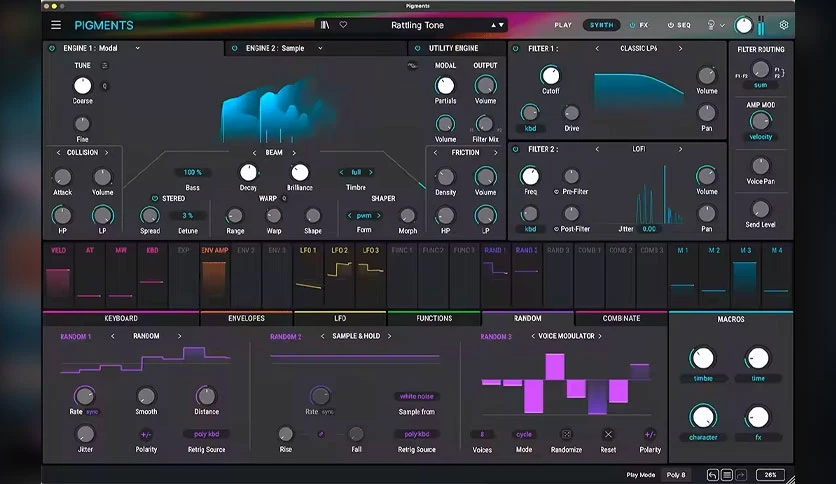The height and width of the screenshot is (484, 836).
Task: Click cycle Mode button in Random 3
Action: pyautogui.click(x=524, y=434)
